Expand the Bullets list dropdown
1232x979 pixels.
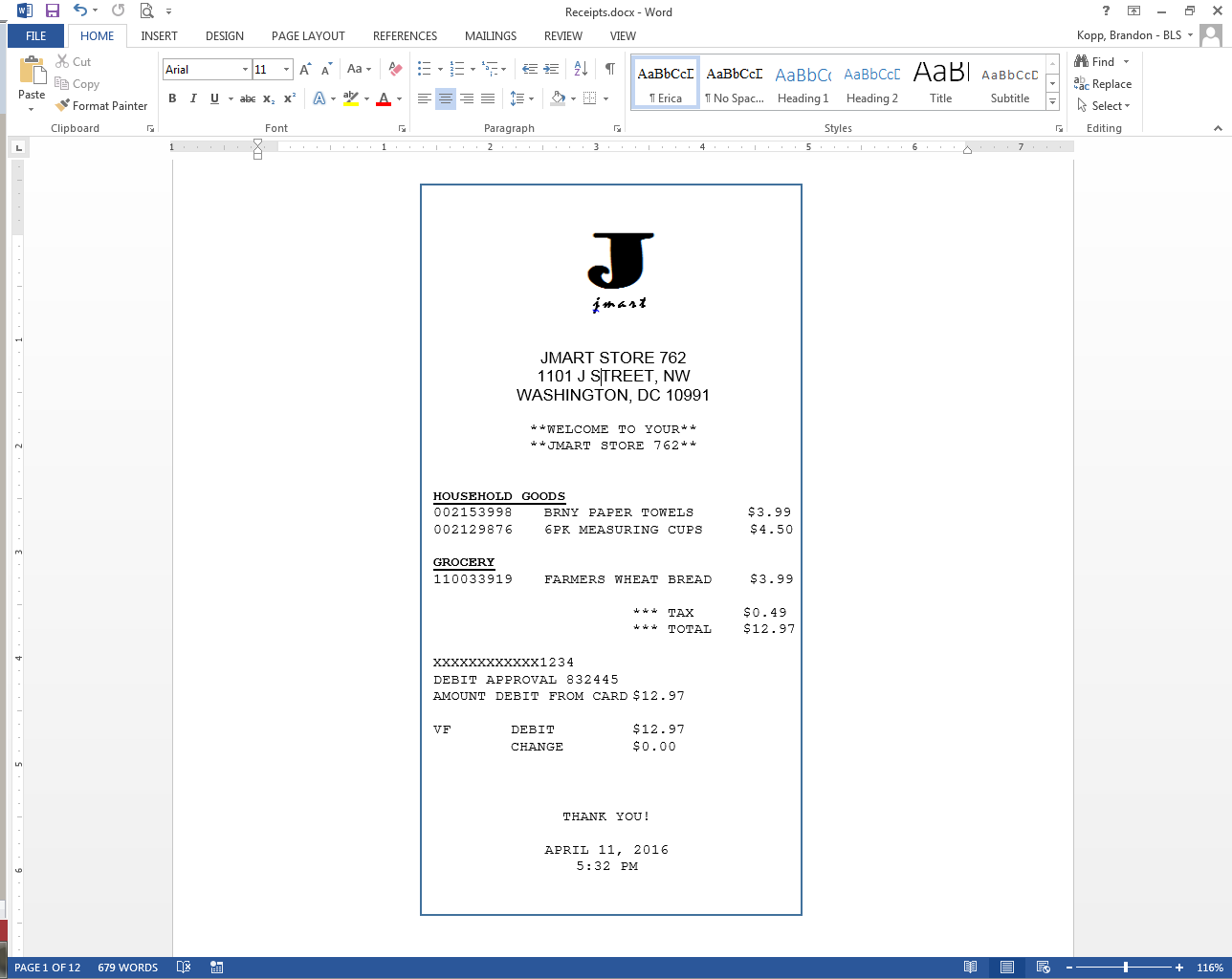coord(440,70)
